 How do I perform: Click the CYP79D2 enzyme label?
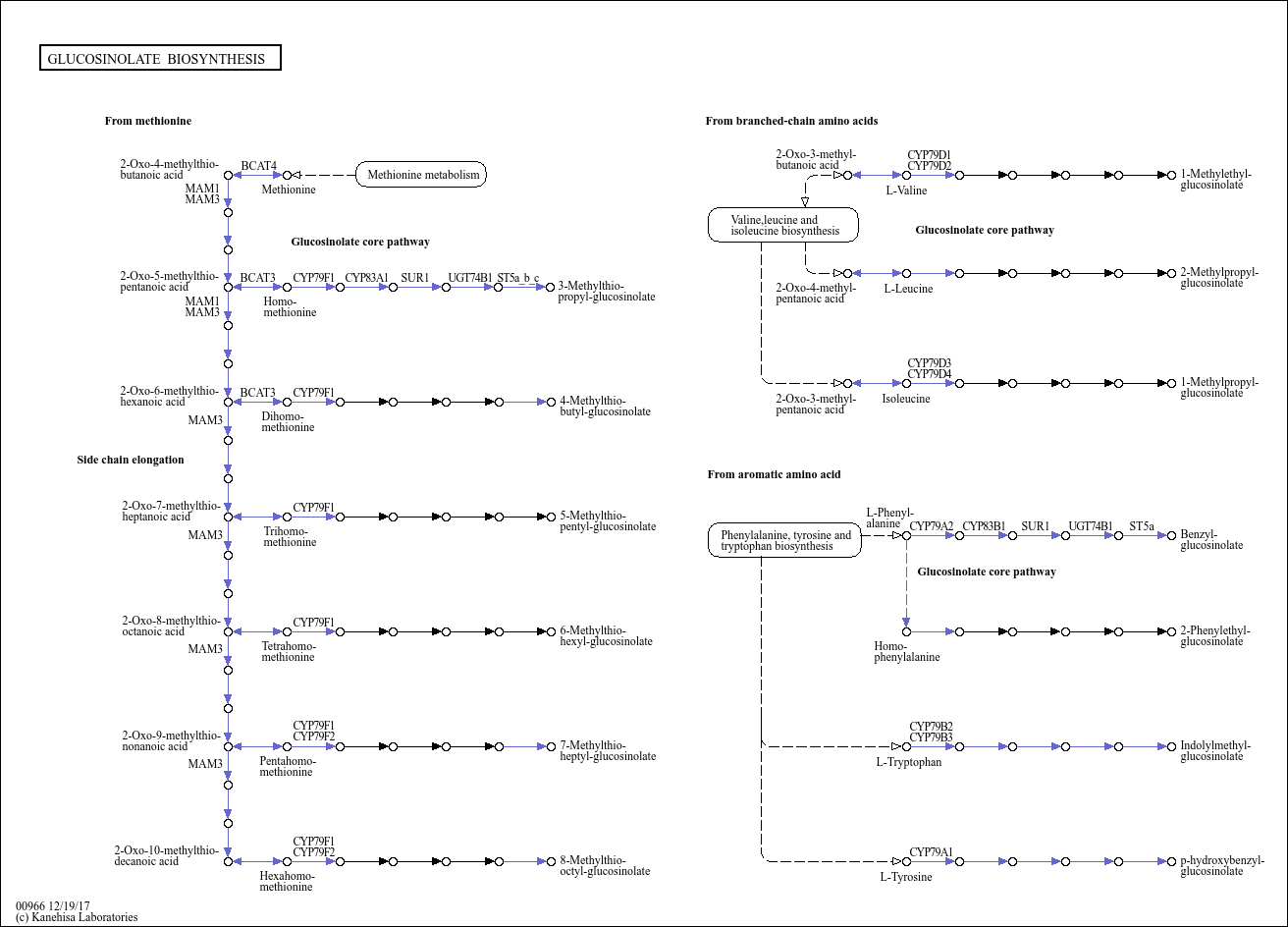tap(929, 166)
